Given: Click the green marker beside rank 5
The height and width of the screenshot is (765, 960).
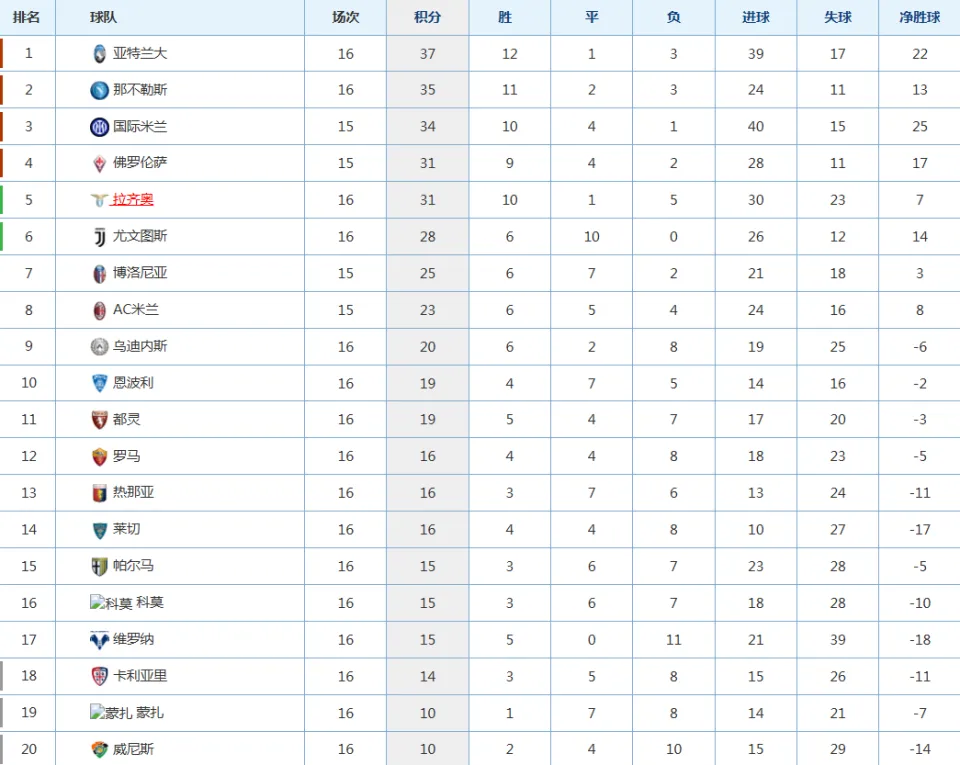Looking at the screenshot, I should 2,200.
